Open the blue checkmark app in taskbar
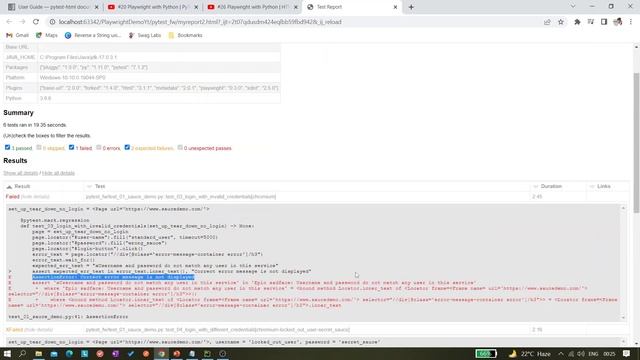This screenshot has width=640, height=360. [x=131, y=353]
